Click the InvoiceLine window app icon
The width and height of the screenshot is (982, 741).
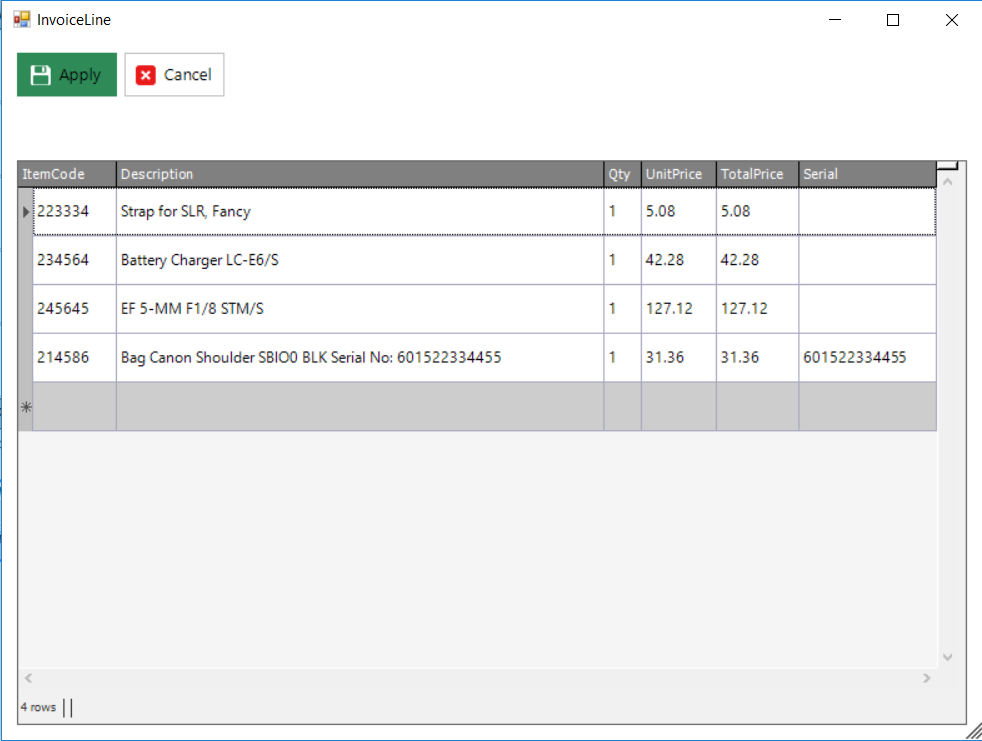(x=21, y=19)
